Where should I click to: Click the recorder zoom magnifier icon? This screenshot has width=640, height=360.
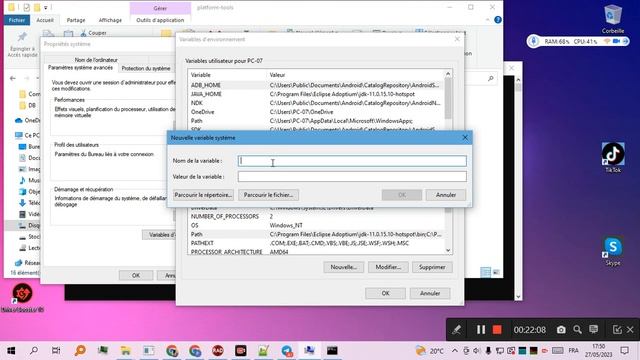tap(577, 329)
